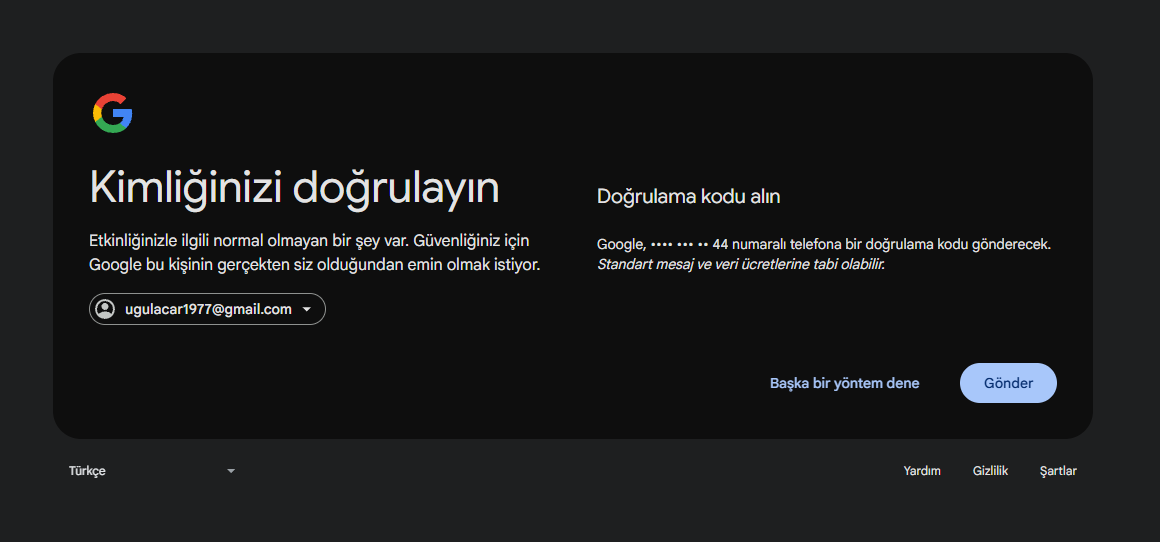The image size is (1160, 542).
Task: Open the Gizlilik link
Action: click(991, 471)
